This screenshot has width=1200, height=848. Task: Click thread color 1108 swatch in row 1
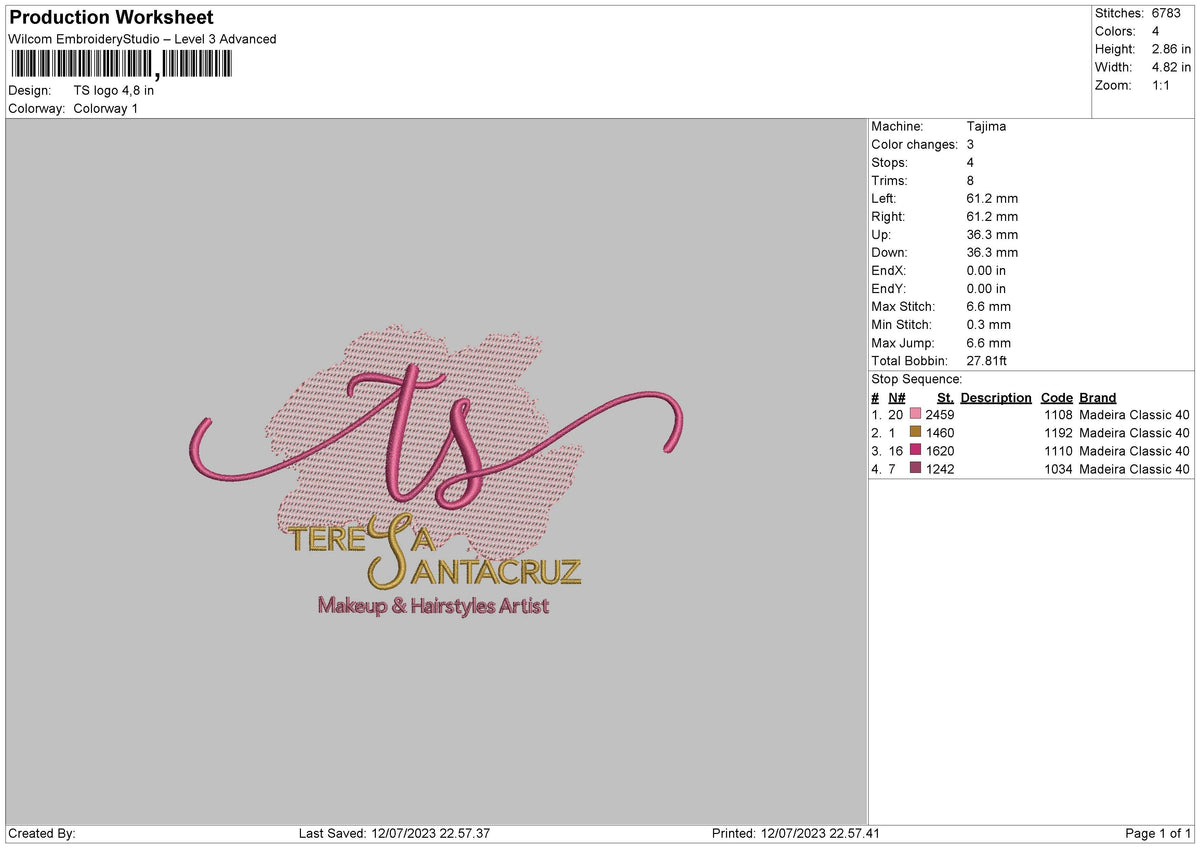coord(915,414)
